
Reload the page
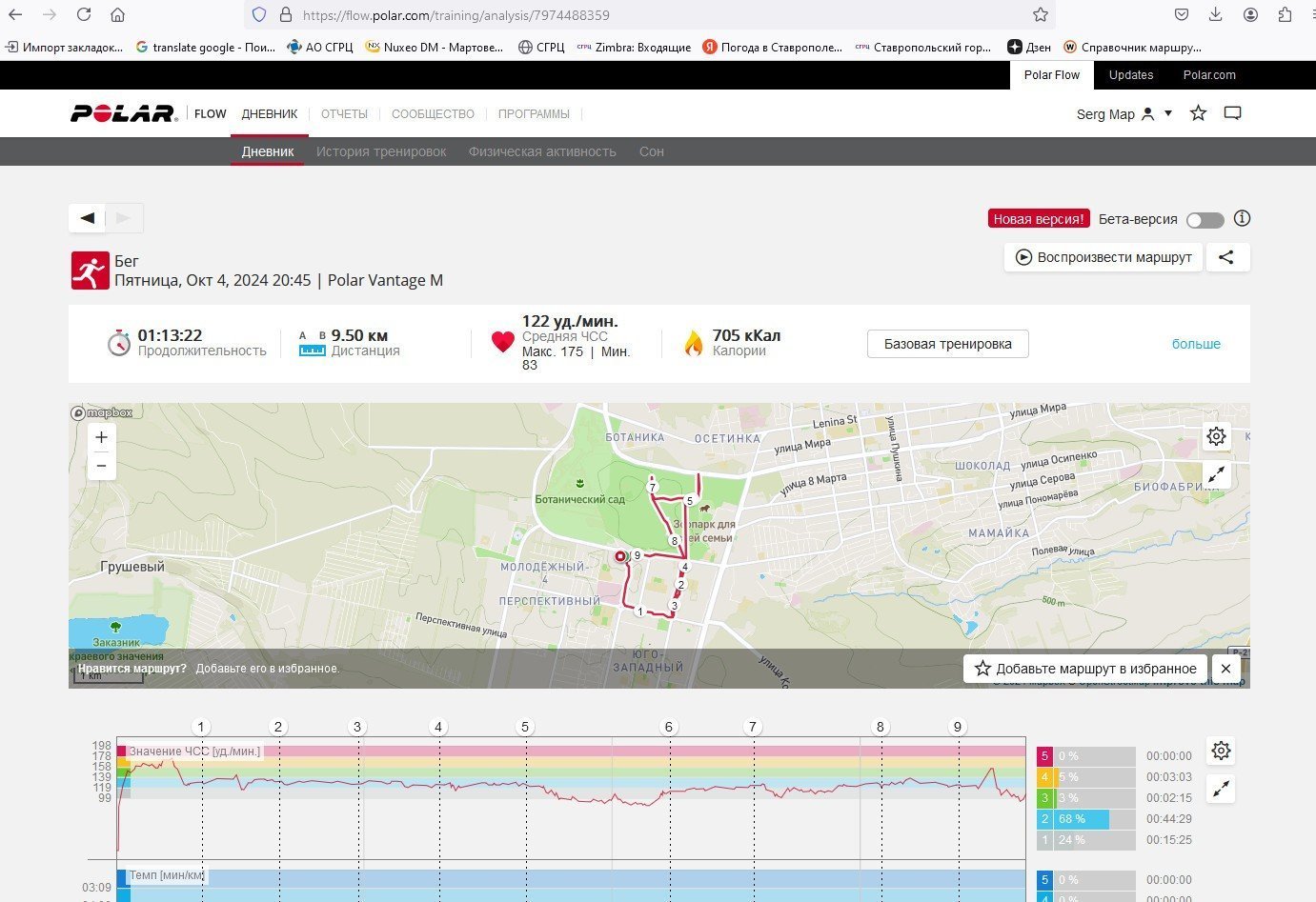click(x=84, y=14)
